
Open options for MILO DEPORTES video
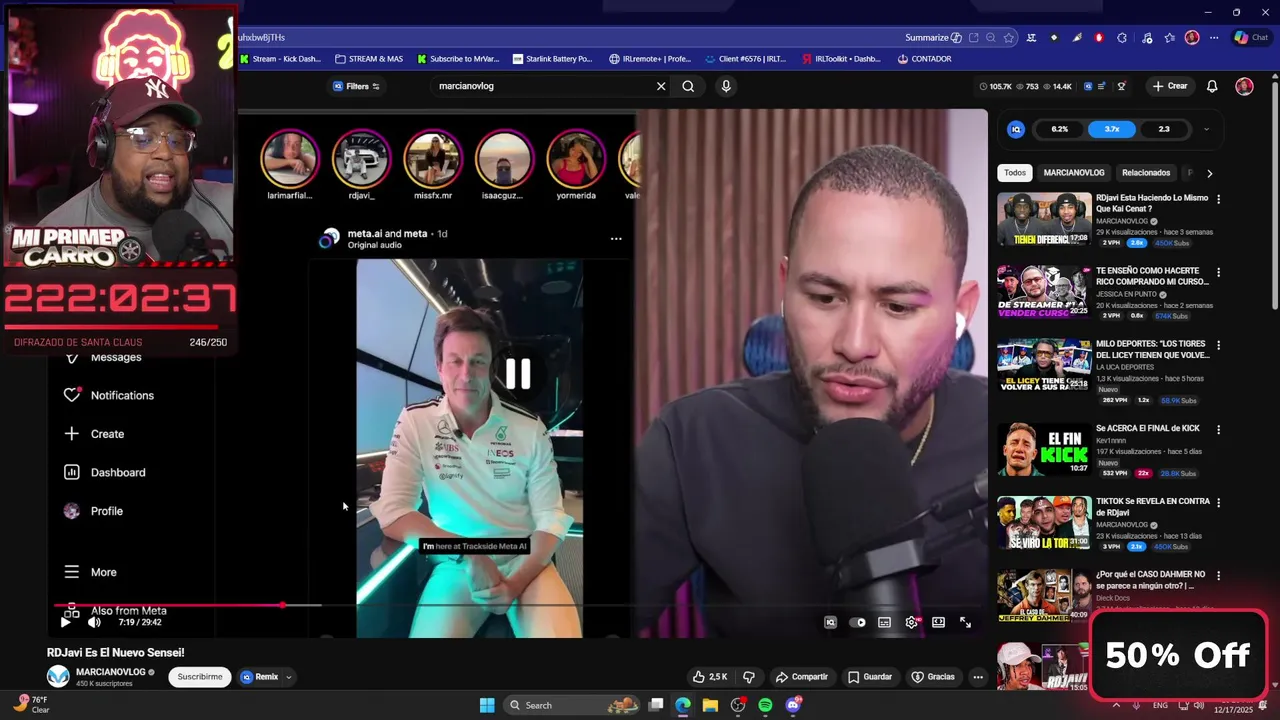(1218, 345)
